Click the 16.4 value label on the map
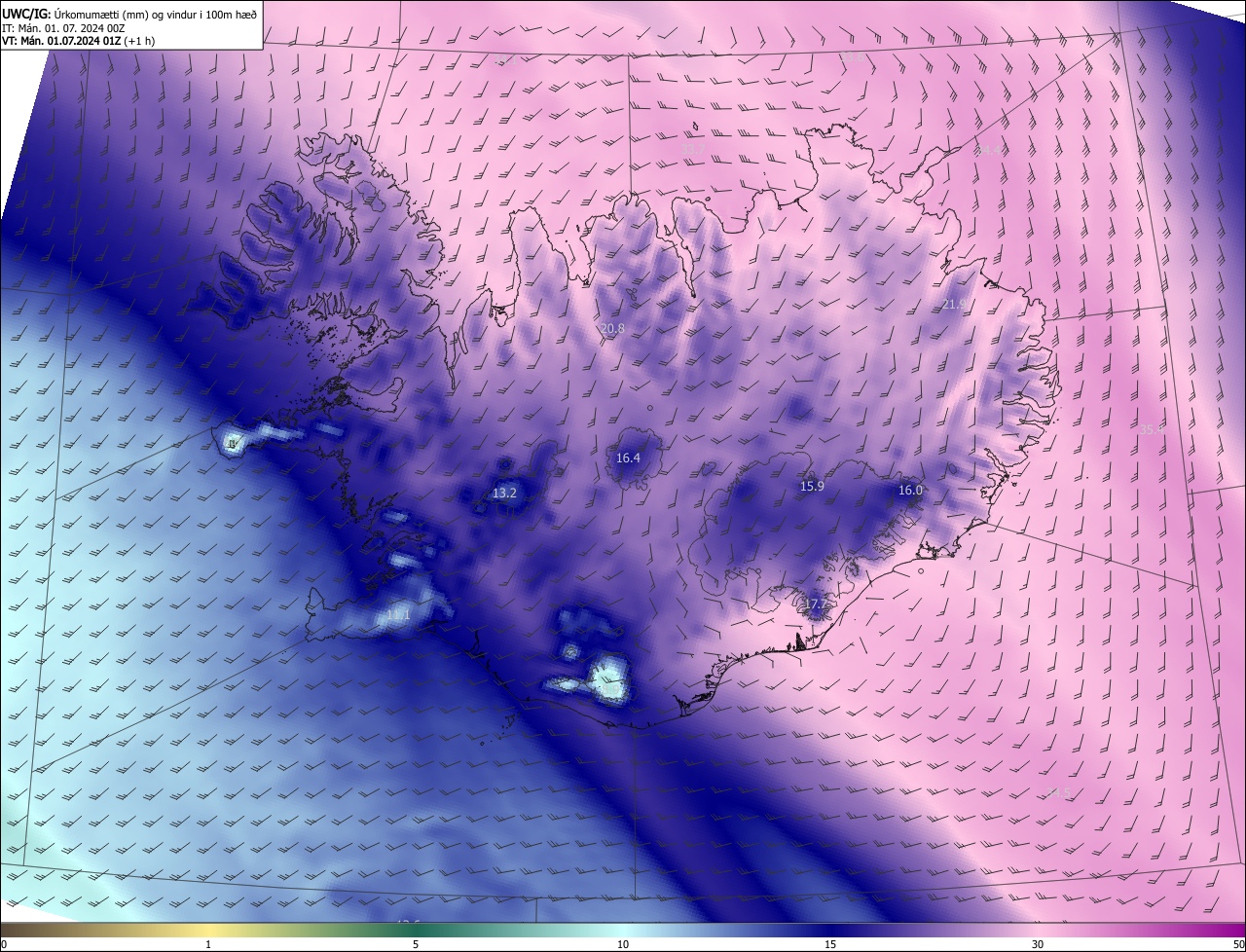Image resolution: width=1246 pixels, height=952 pixels. tap(628, 458)
